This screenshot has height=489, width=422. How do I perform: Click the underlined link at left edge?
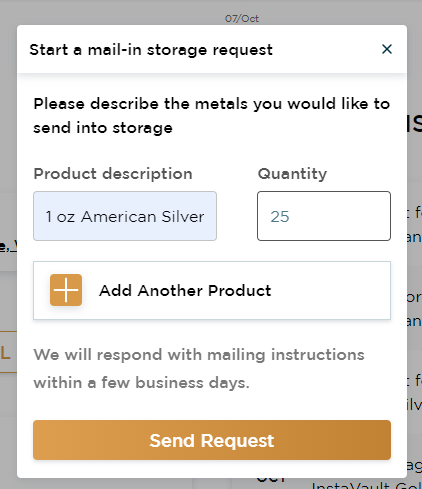(x=8, y=246)
